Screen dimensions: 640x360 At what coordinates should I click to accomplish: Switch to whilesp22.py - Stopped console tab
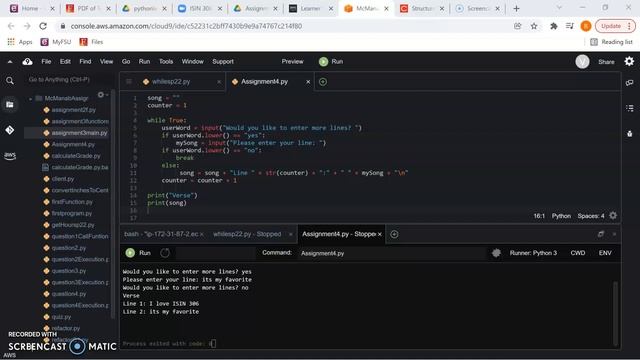tap(247, 234)
